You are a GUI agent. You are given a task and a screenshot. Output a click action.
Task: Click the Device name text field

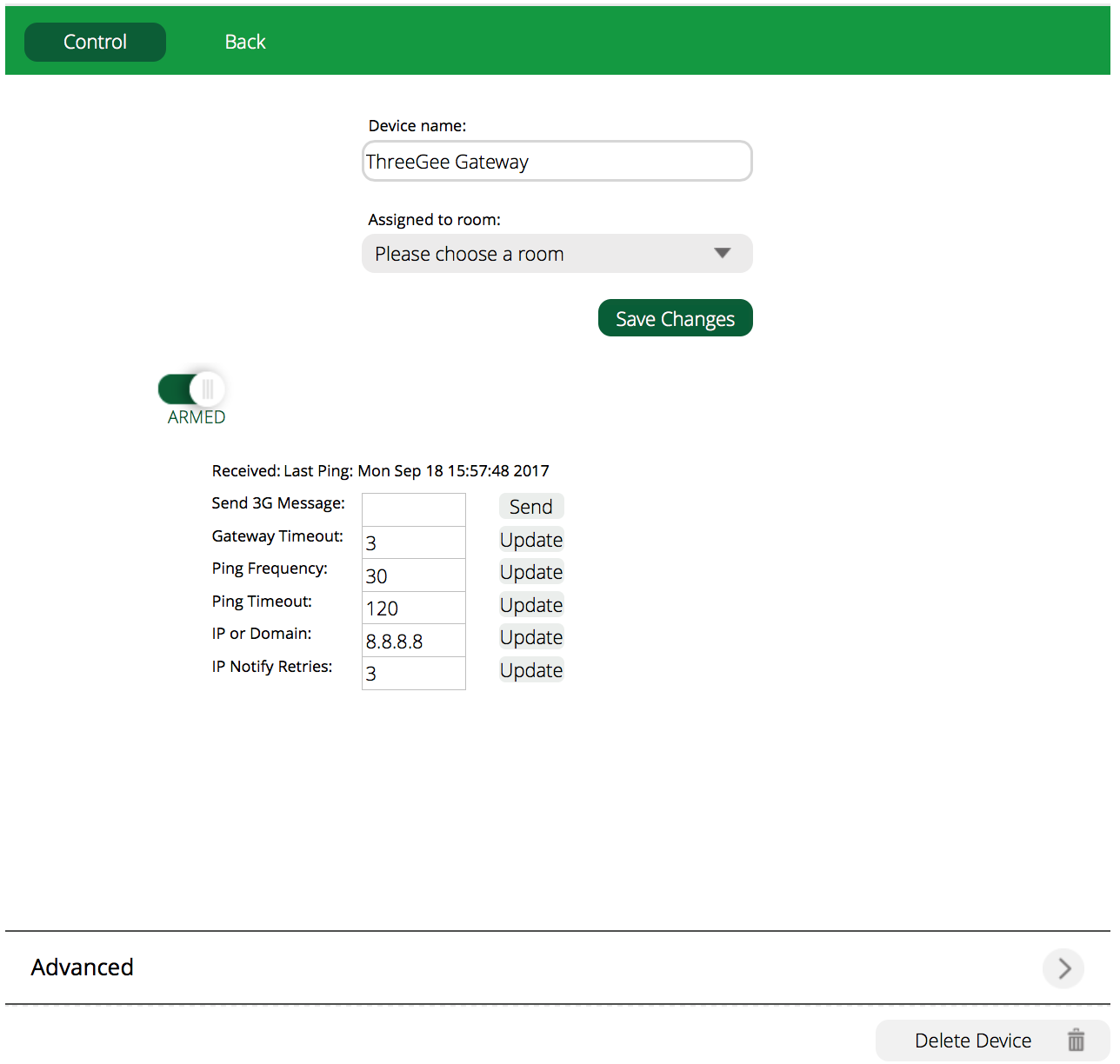tap(557, 162)
